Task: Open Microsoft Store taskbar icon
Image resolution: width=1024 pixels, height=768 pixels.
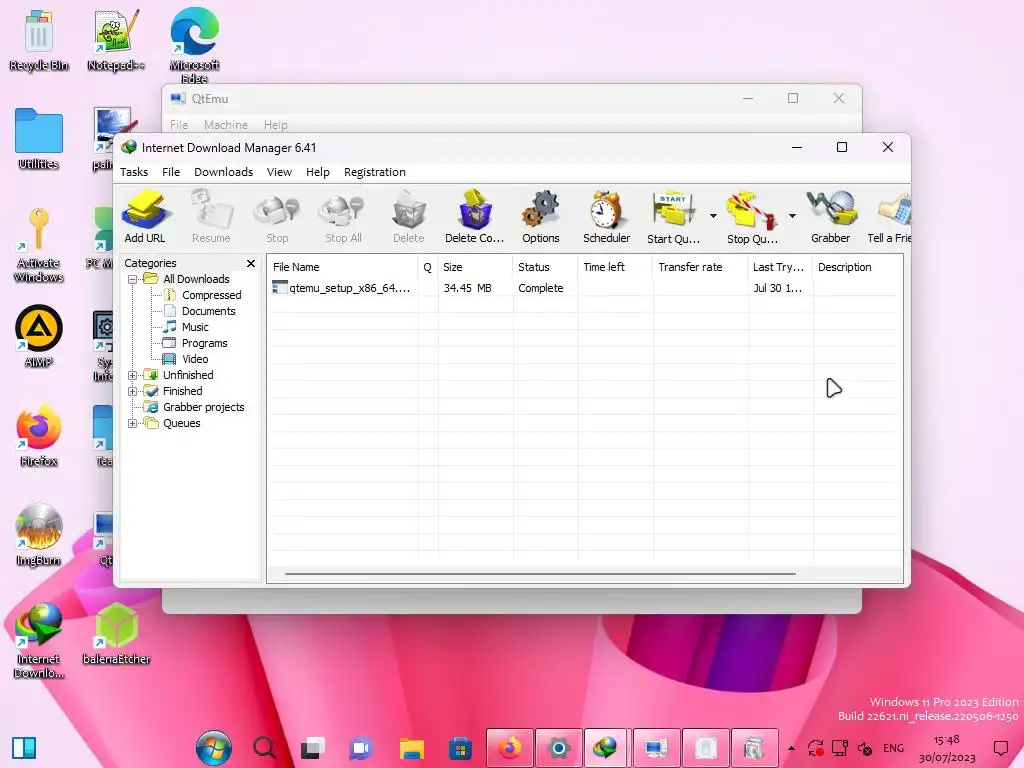Action: (x=460, y=748)
